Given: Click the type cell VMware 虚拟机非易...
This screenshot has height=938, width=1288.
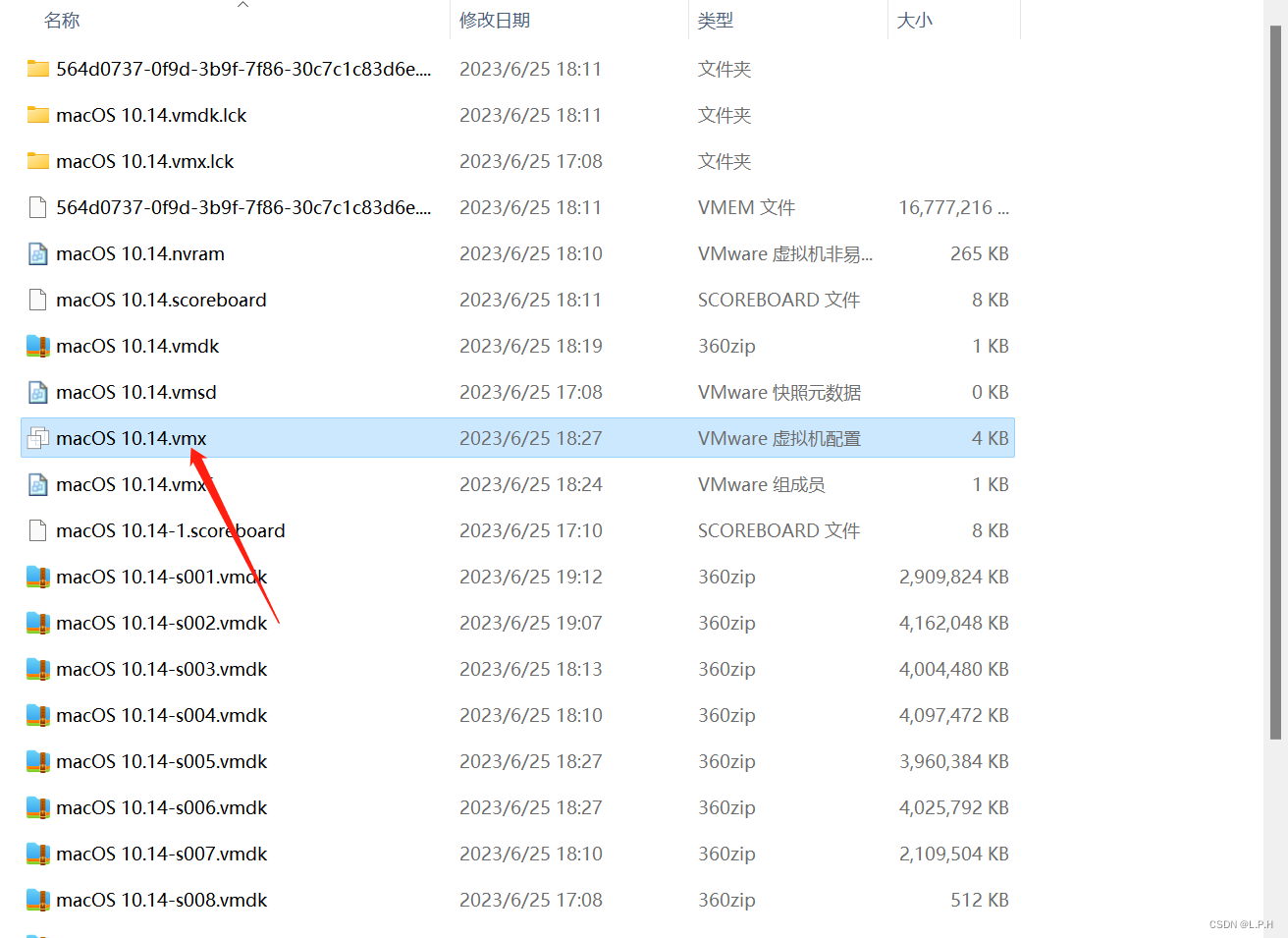Looking at the screenshot, I should [x=785, y=253].
